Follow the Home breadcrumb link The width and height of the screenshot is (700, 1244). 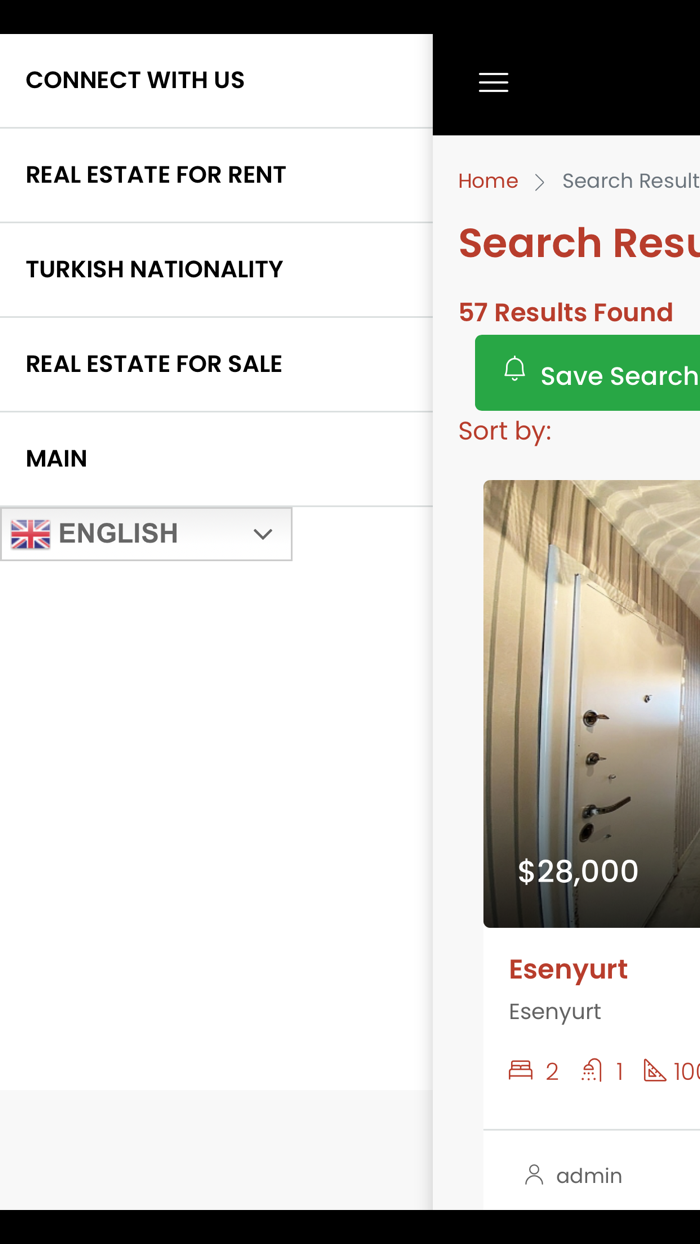(488, 181)
